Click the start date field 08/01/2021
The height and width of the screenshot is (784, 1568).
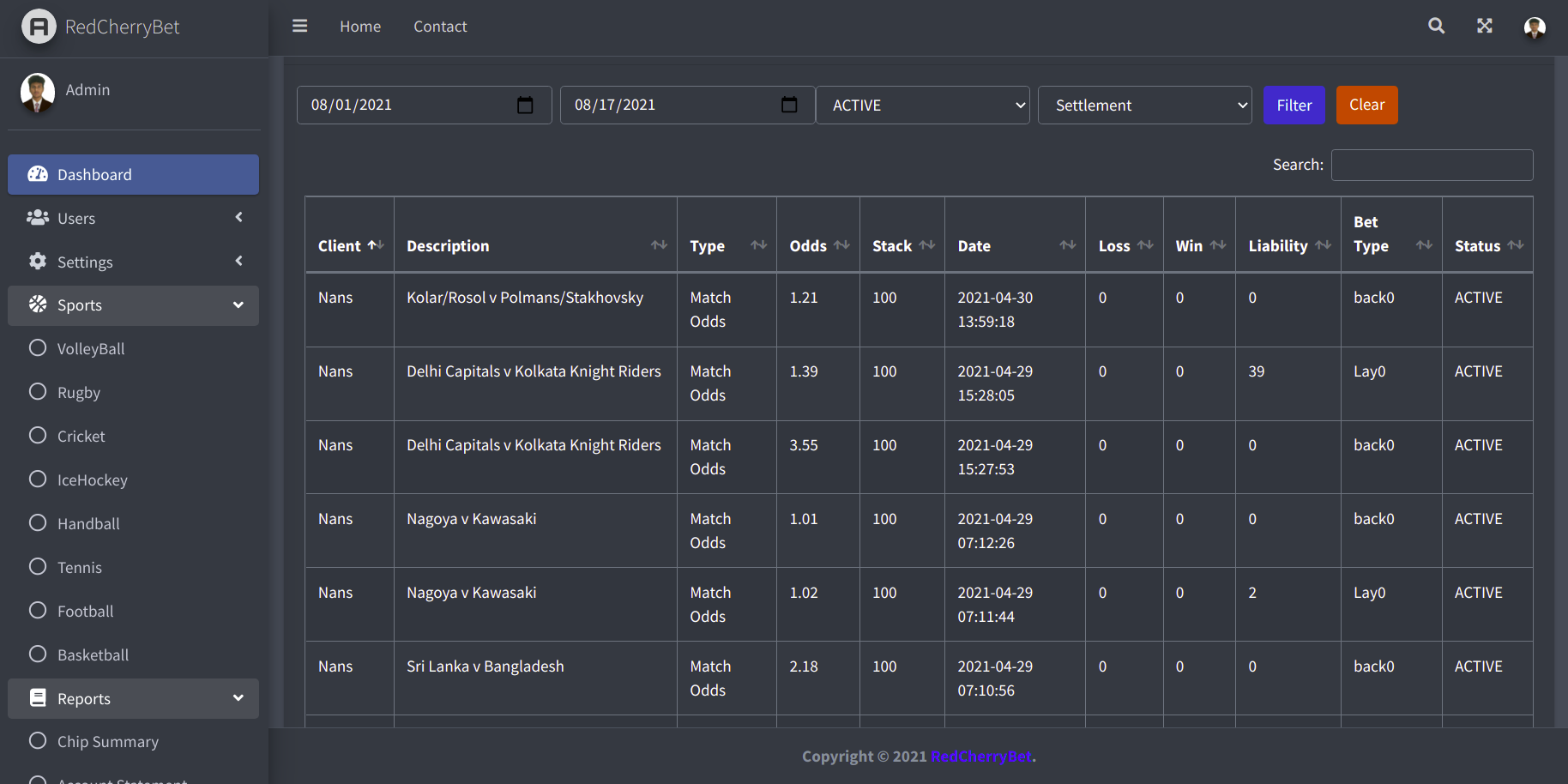click(x=424, y=105)
